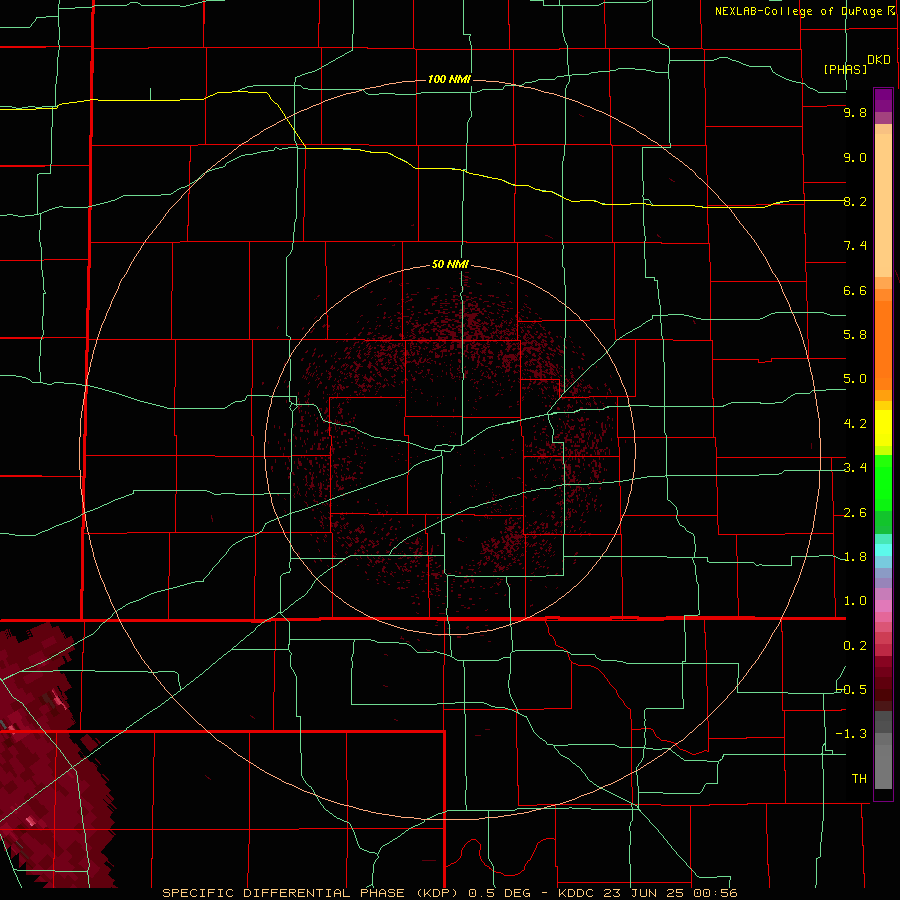Click the 5.8 scale value
The height and width of the screenshot is (900, 900).
pyautogui.click(x=855, y=335)
